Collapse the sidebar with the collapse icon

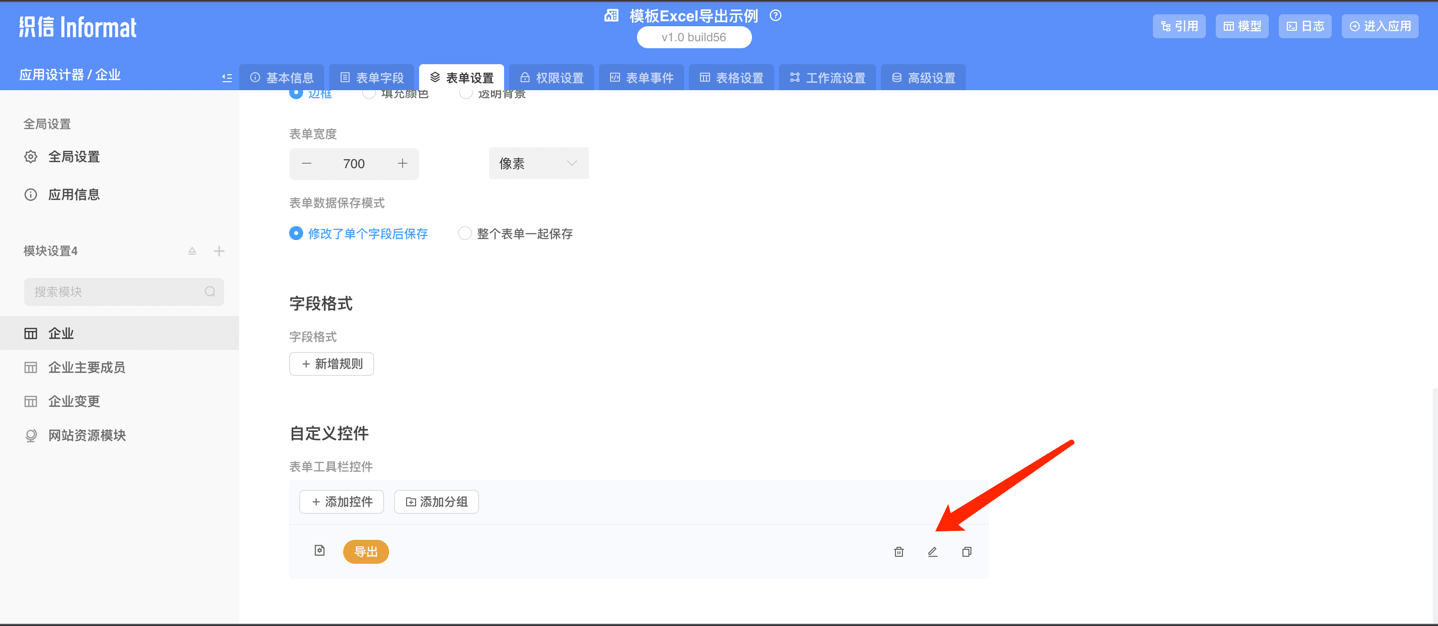pos(226,77)
